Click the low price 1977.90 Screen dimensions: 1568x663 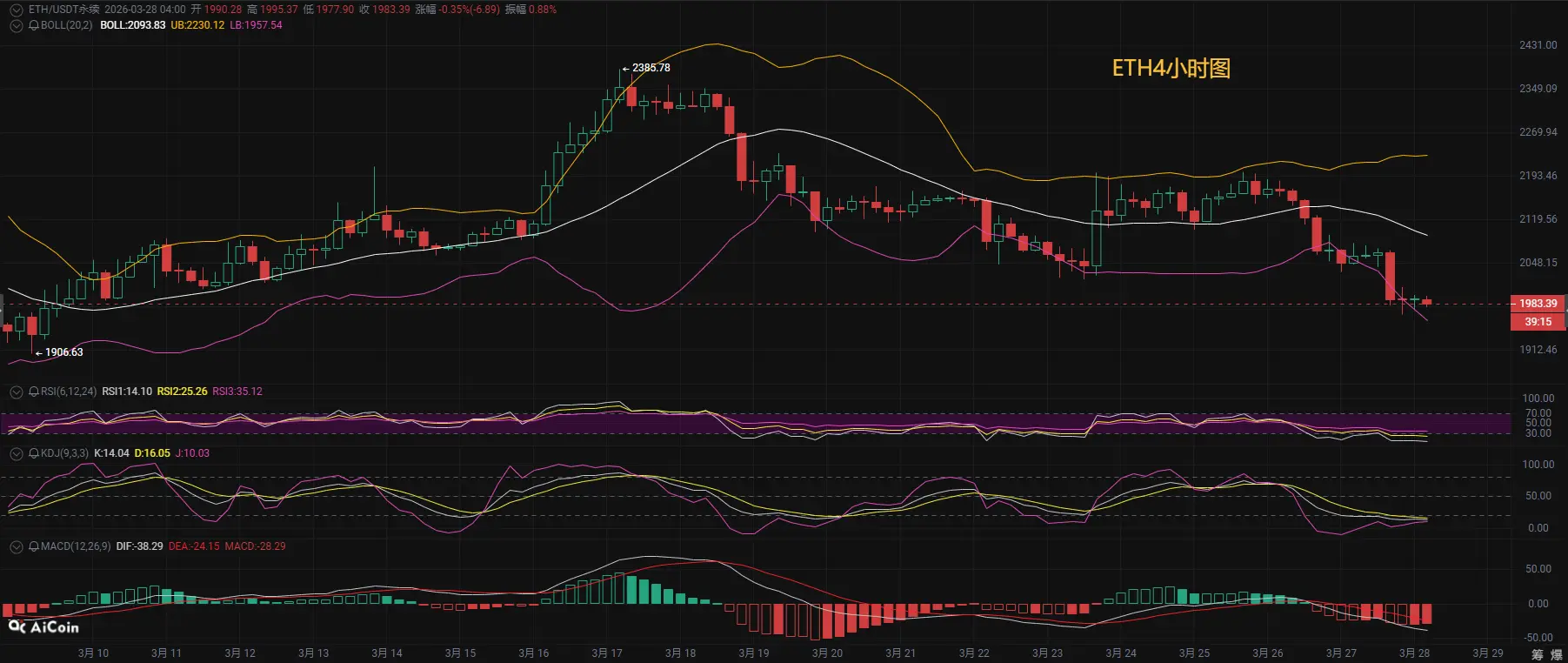click(335, 10)
